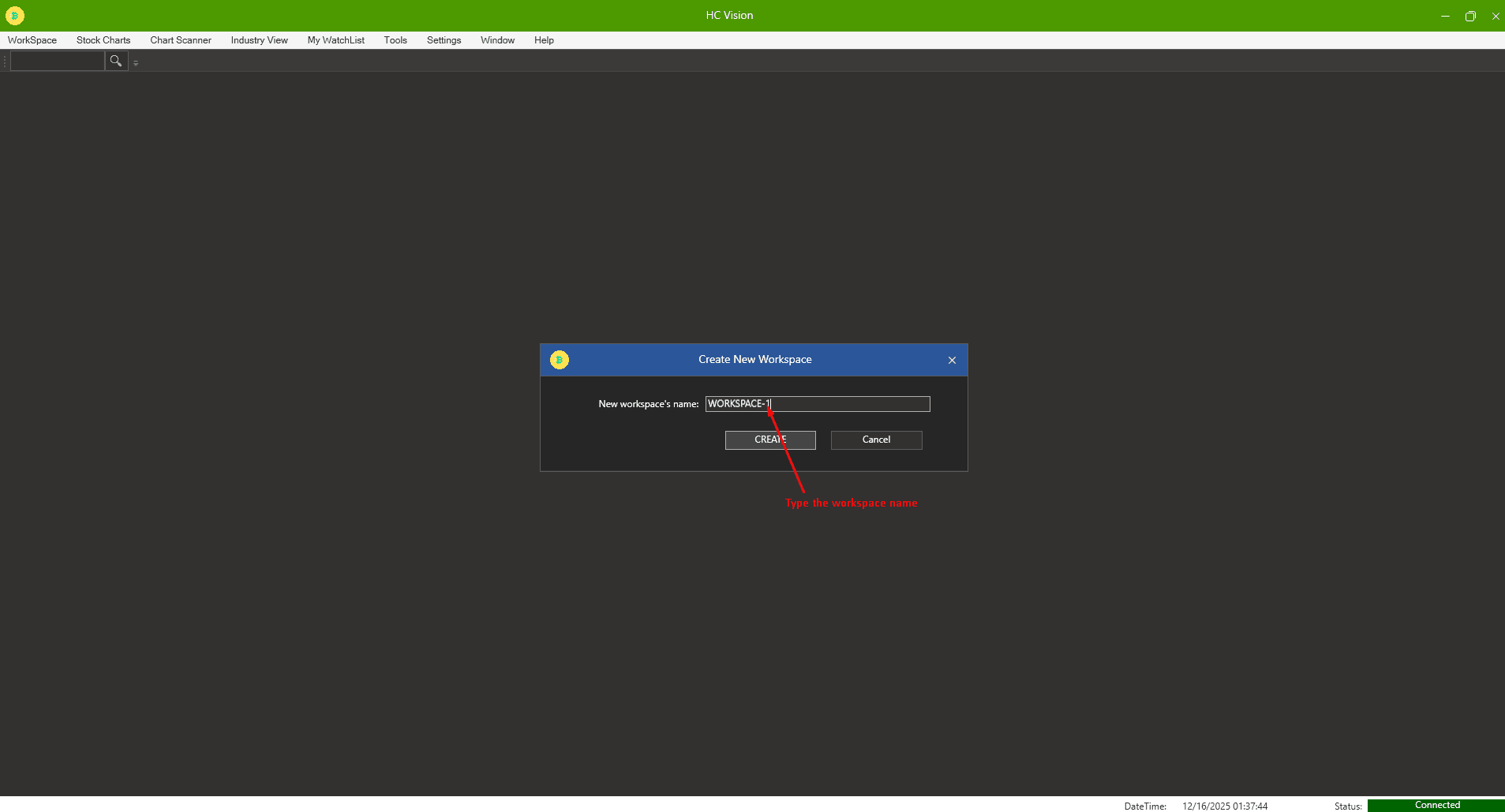Viewport: 1505px width, 812px height.
Task: Expand the toolbar overflow options arrow
Action: tap(136, 62)
